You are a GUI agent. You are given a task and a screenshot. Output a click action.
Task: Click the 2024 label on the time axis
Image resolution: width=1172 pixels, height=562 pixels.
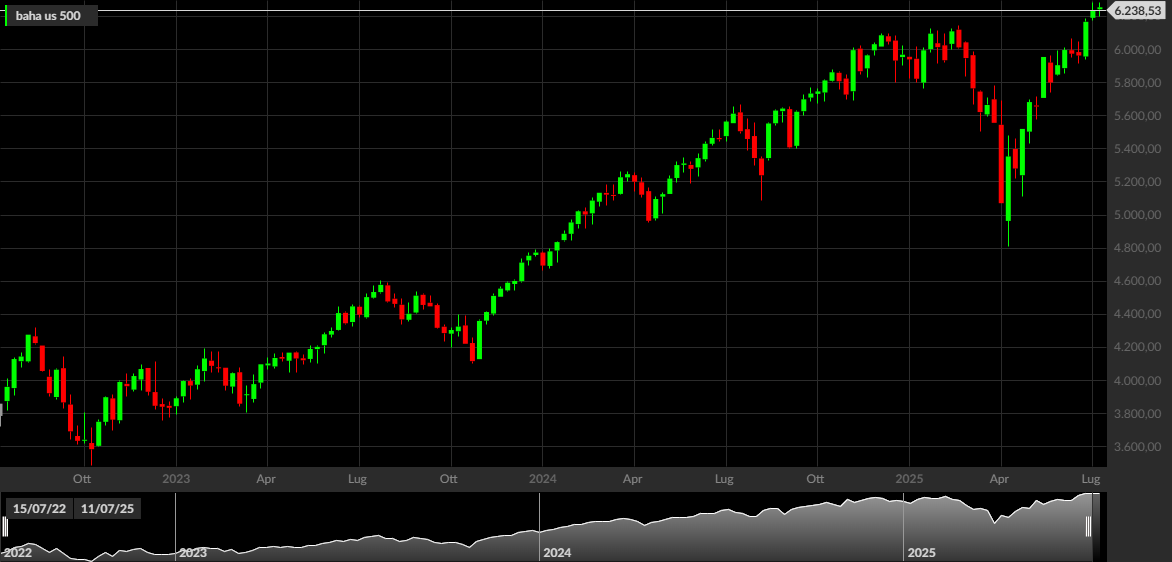click(x=542, y=478)
